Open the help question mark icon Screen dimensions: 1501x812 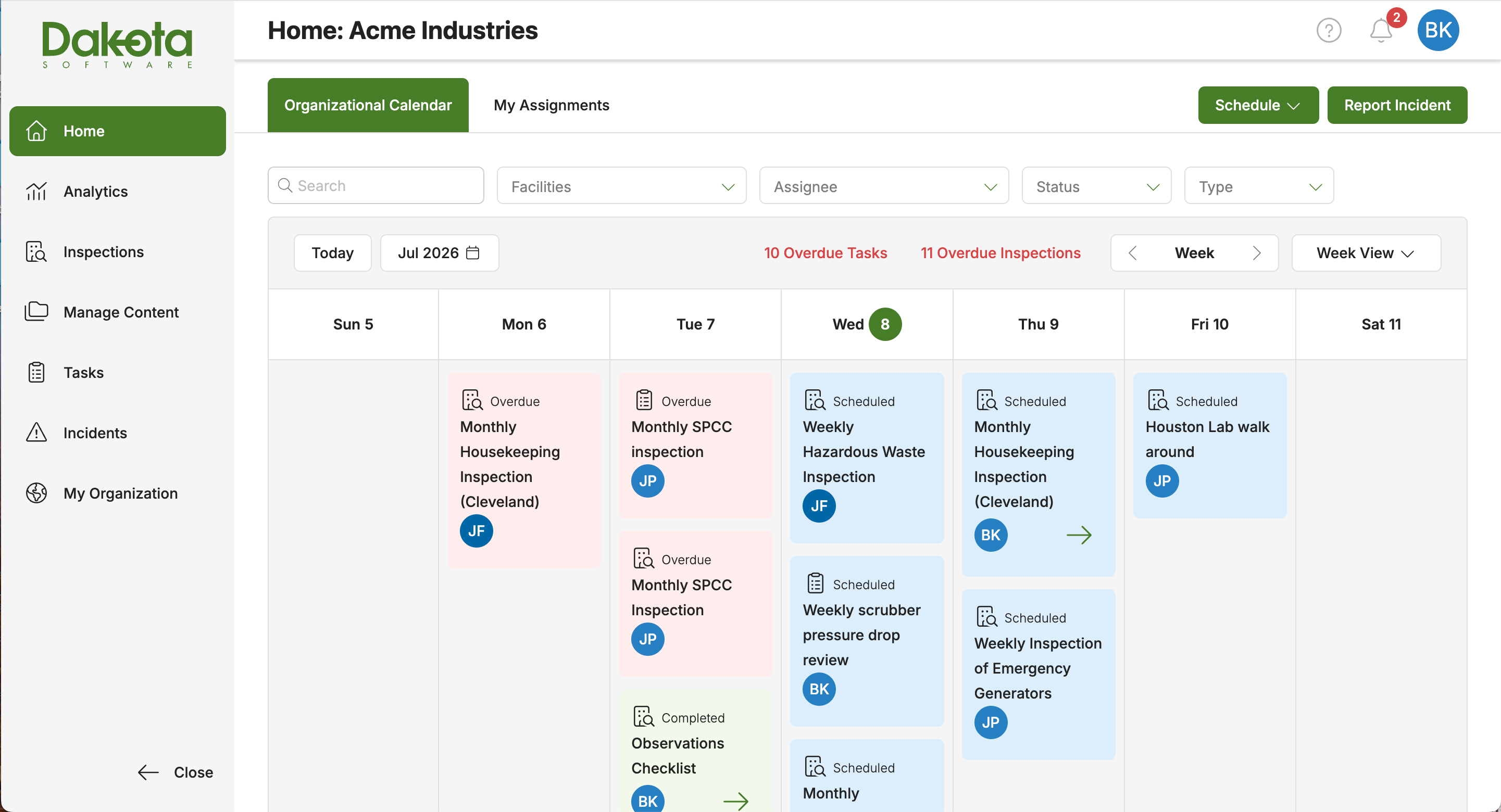[1329, 30]
